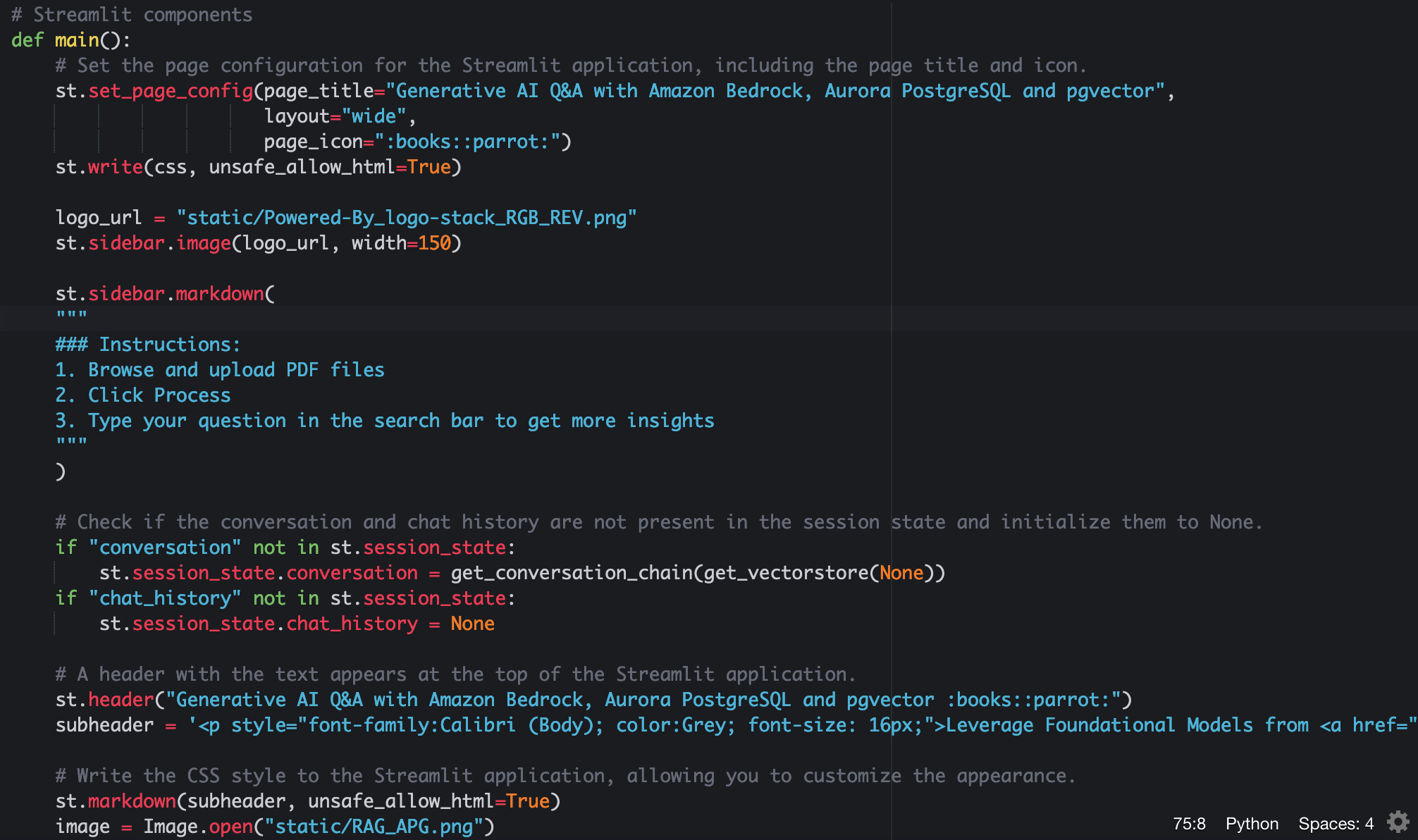
Task: Click the set_page_config method name
Action: tap(171, 91)
